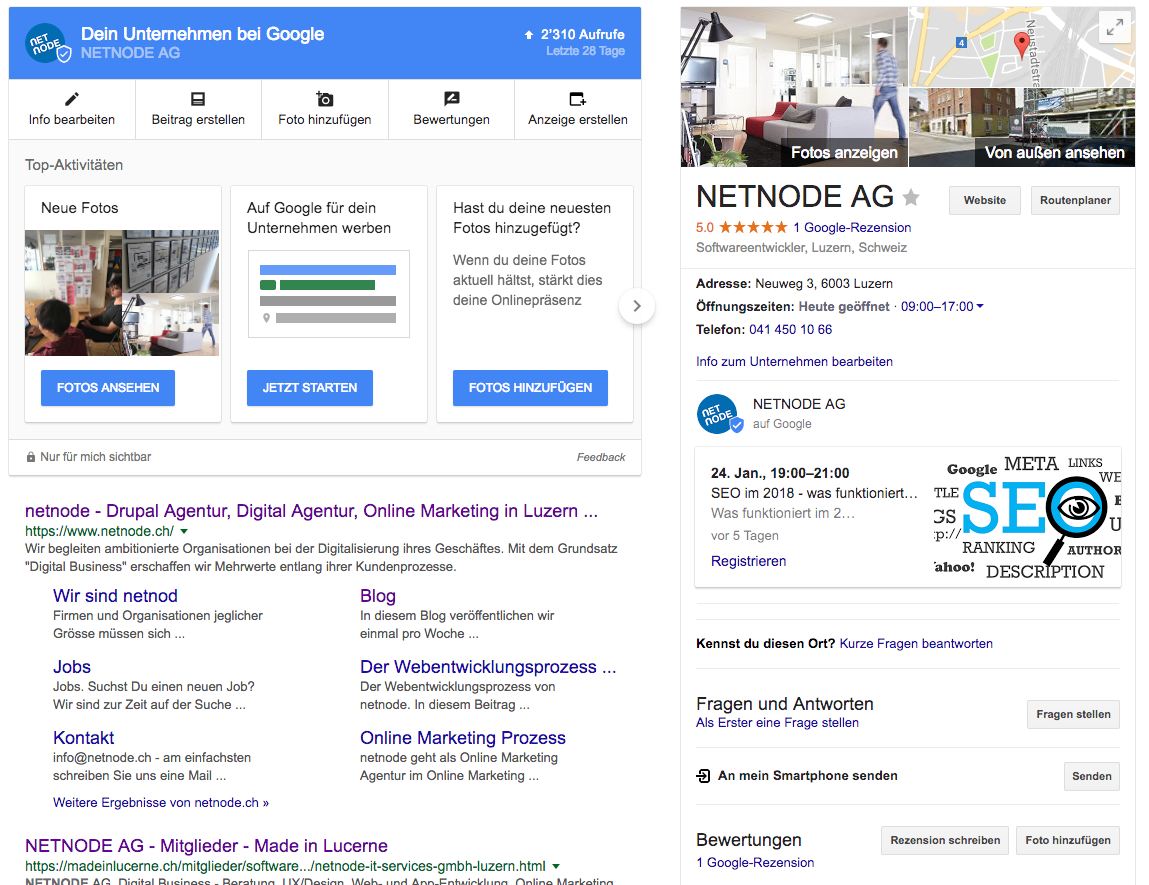Viewport: 1149px width, 885px height.
Task: Advance activity cards with right chevron
Action: tap(637, 306)
